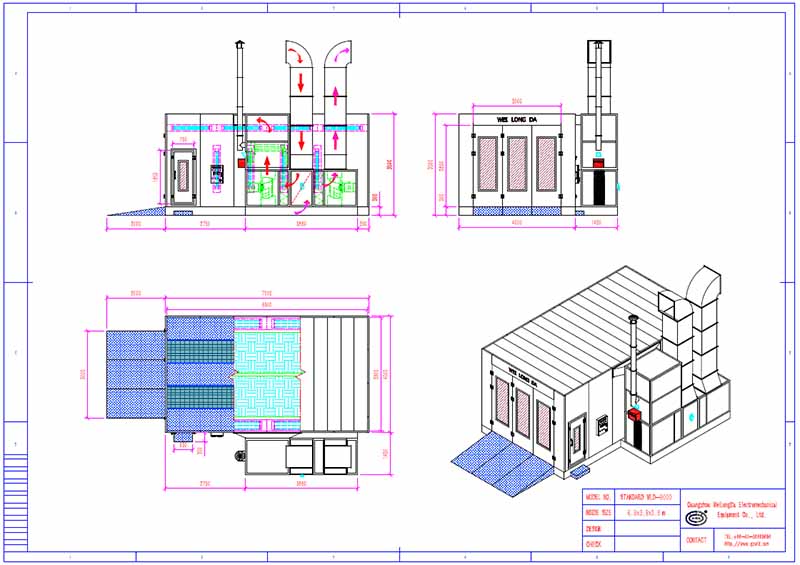Image resolution: width=800 pixels, height=565 pixels.
Task: Click the left green fan on side elevation
Action: click(x=267, y=188)
